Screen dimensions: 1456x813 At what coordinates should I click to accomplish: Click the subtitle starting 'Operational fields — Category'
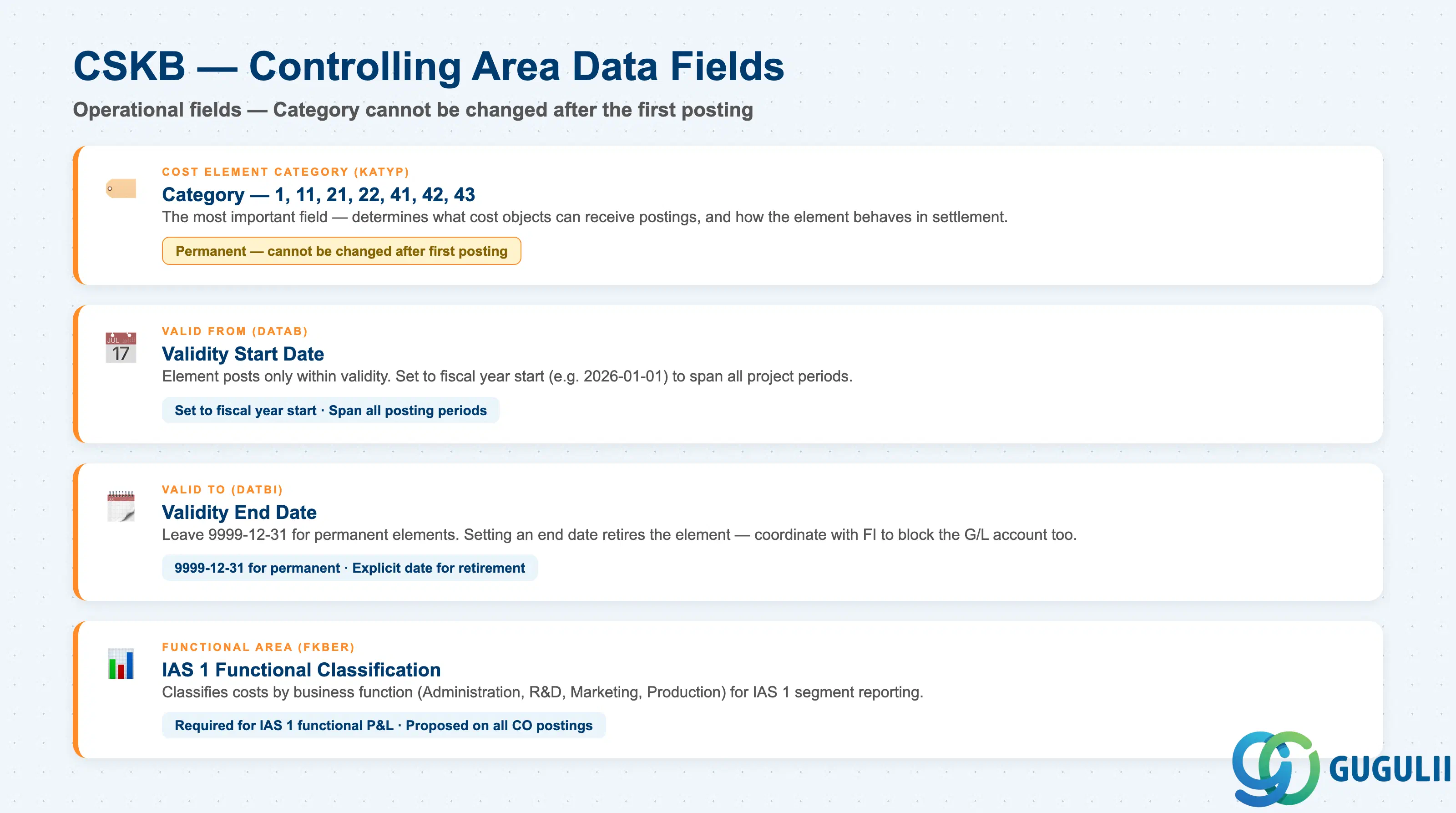pos(413,110)
